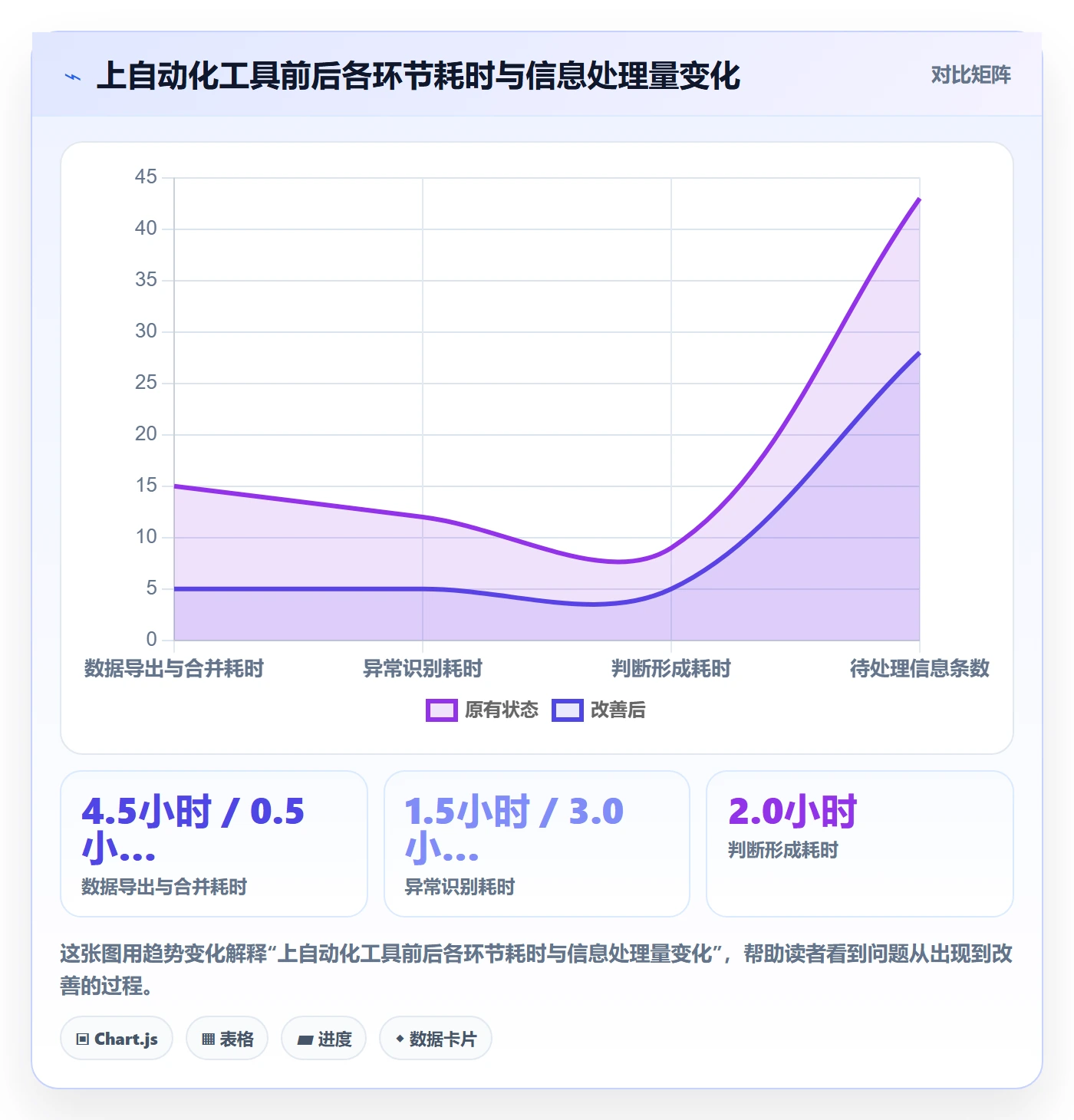Click the description paragraph starting 这张图用趋势变化解释
The image size is (1074, 1120).
tap(536, 970)
